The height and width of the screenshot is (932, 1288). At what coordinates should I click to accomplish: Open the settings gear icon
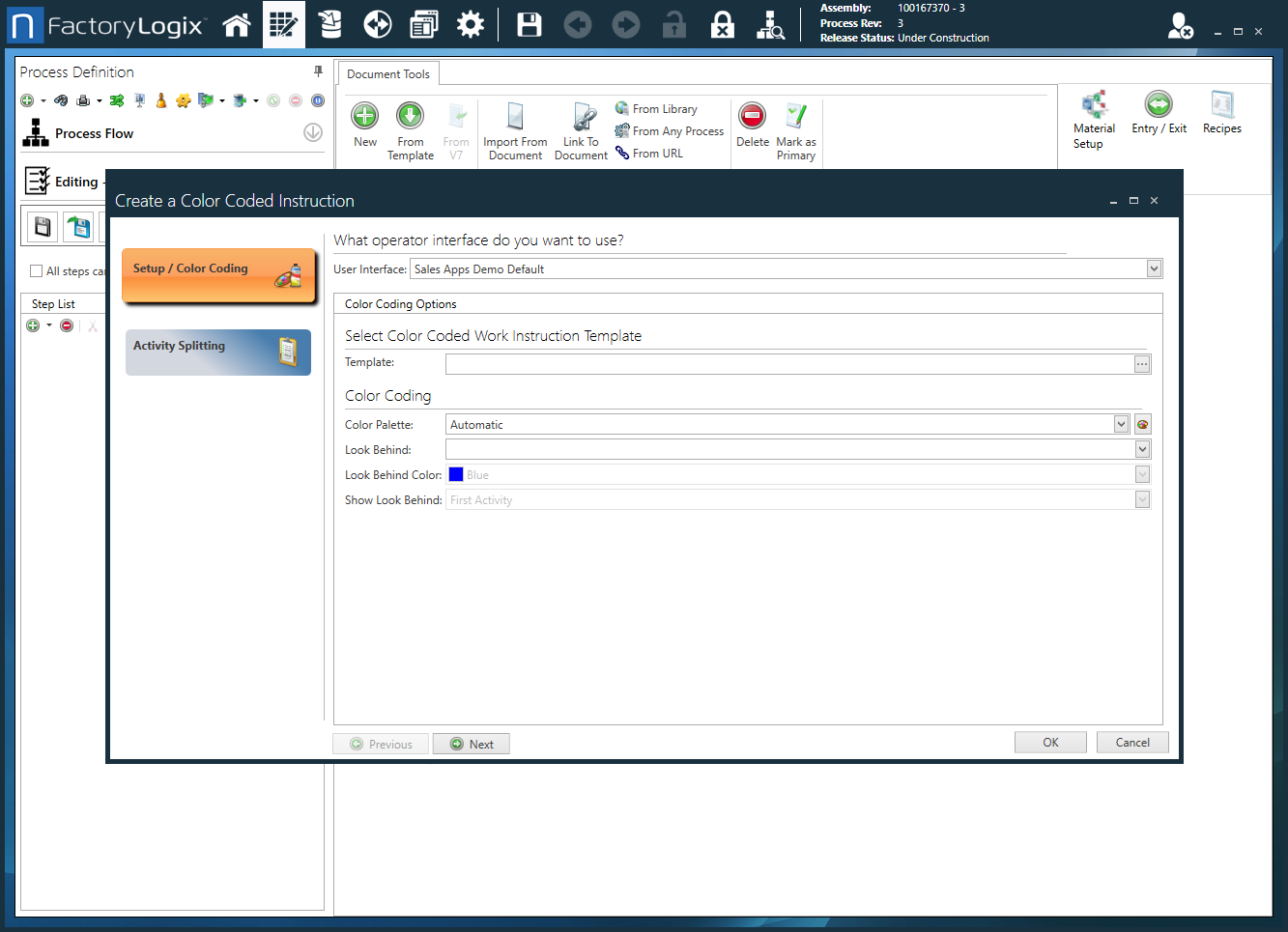pos(471,25)
